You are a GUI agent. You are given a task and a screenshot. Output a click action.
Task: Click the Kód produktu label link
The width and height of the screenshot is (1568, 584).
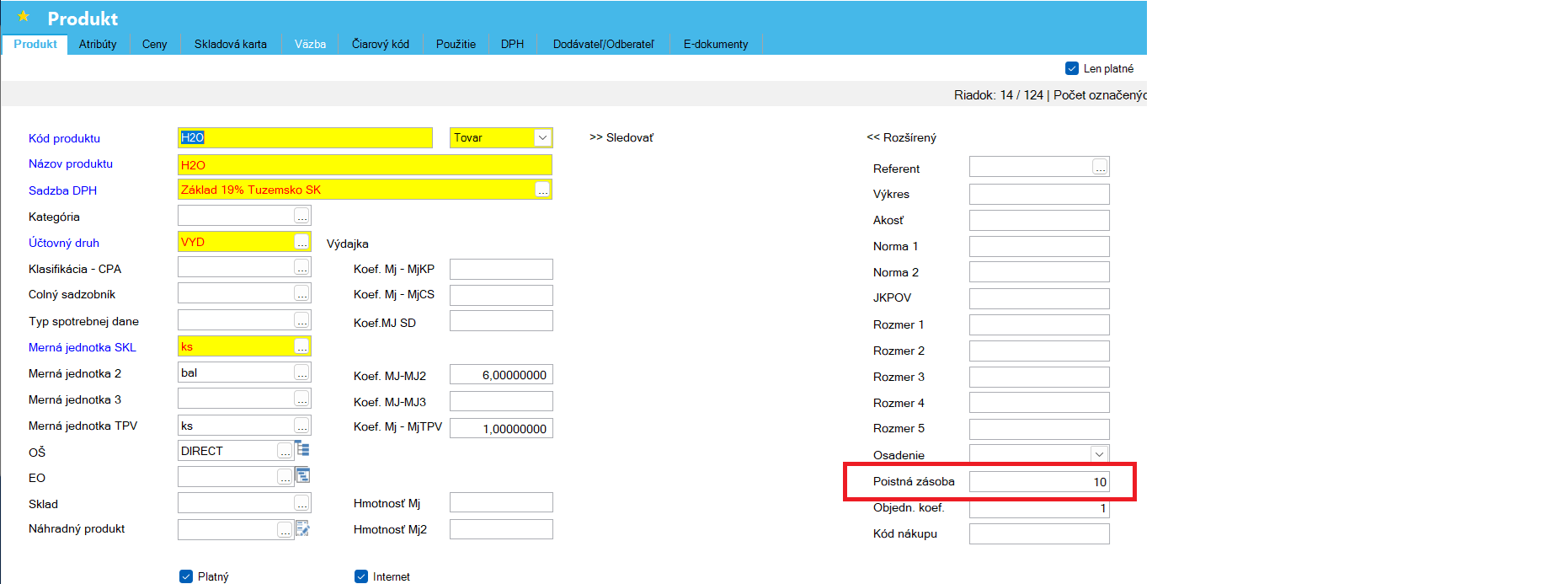click(x=64, y=138)
